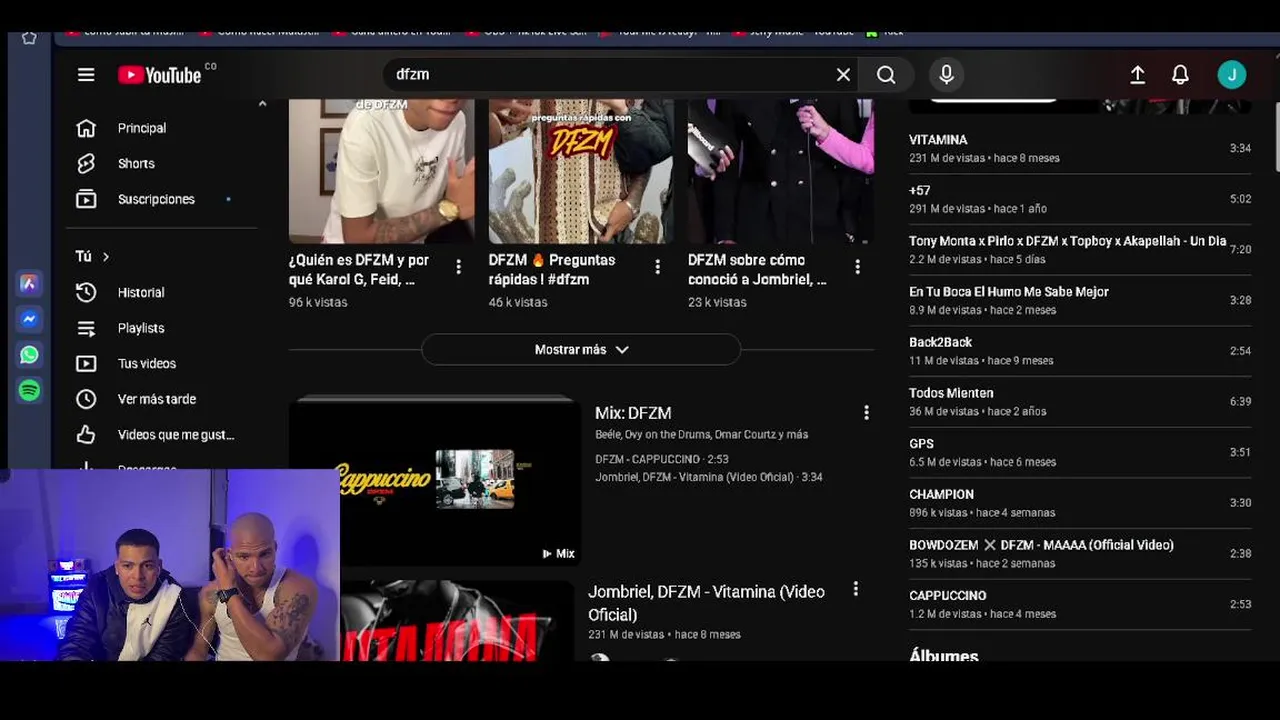Play Back2Back in the song list
Viewport: 1280px width, 720px height.
(1080, 351)
